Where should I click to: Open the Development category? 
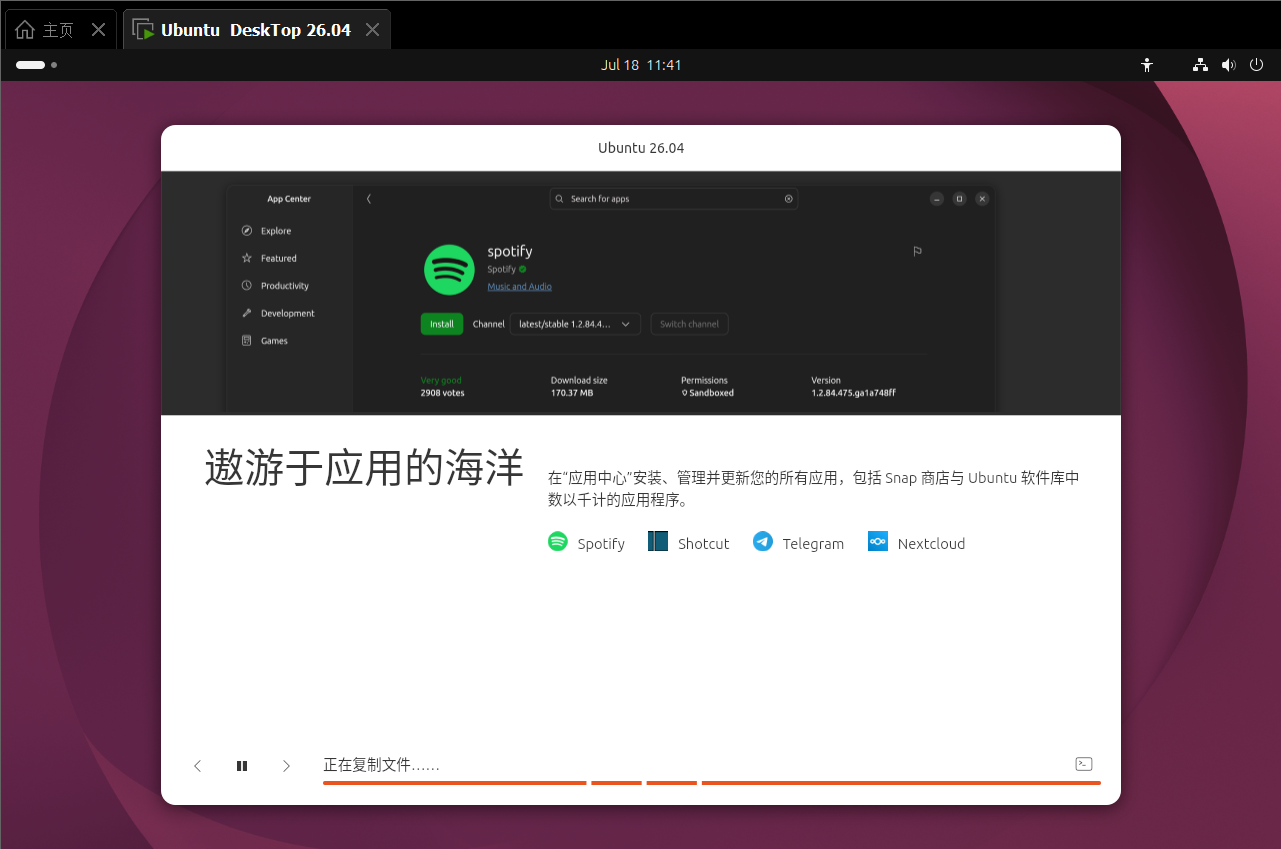click(x=289, y=313)
